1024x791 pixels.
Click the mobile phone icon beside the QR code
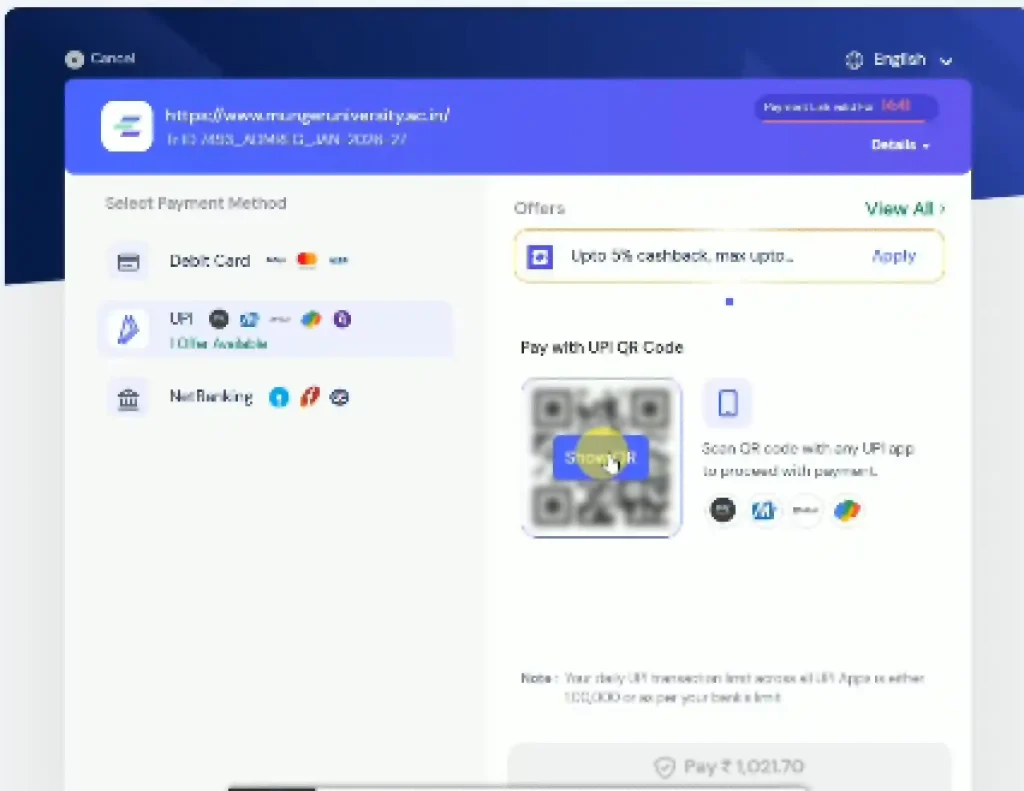pos(728,403)
